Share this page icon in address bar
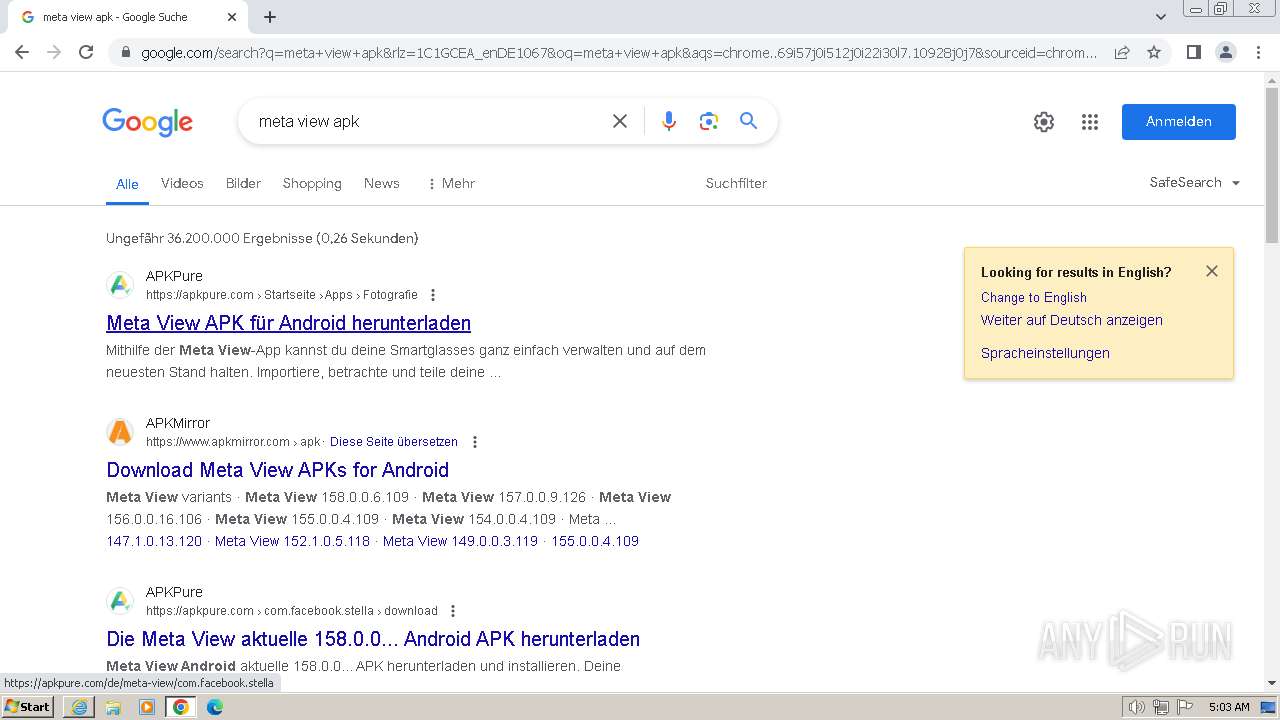 point(1122,52)
